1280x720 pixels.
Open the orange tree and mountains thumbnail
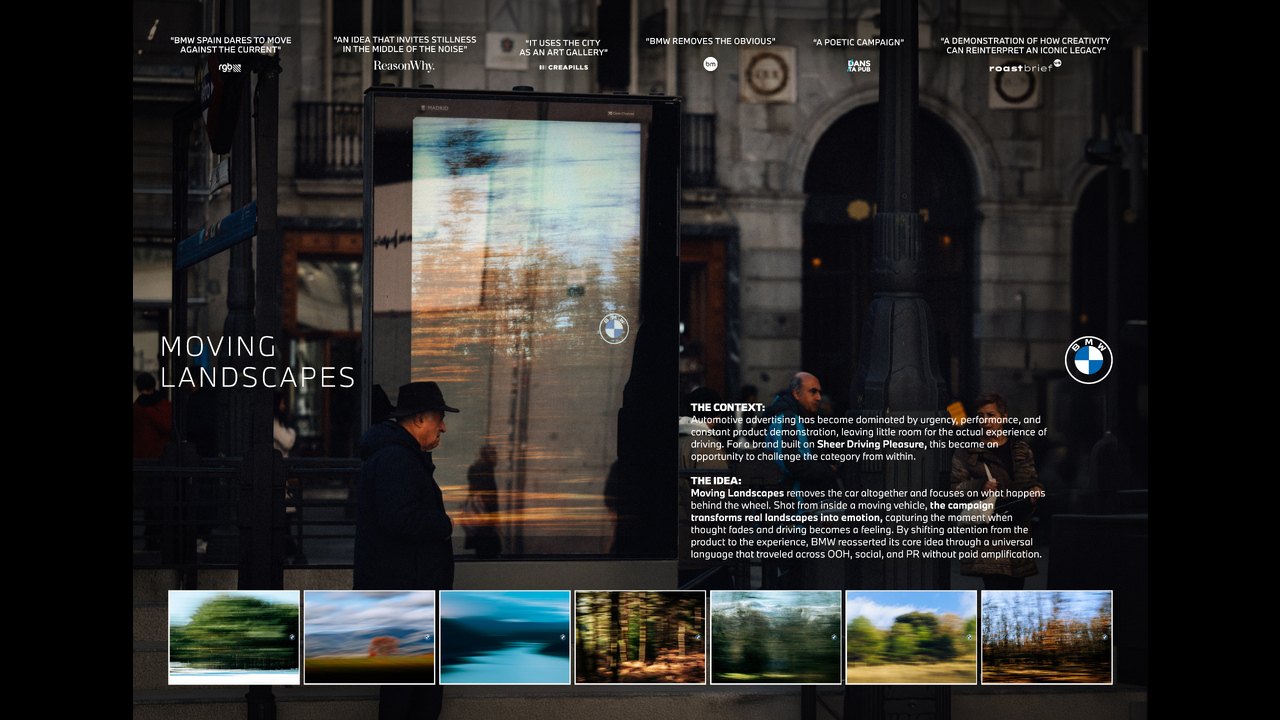click(x=369, y=637)
